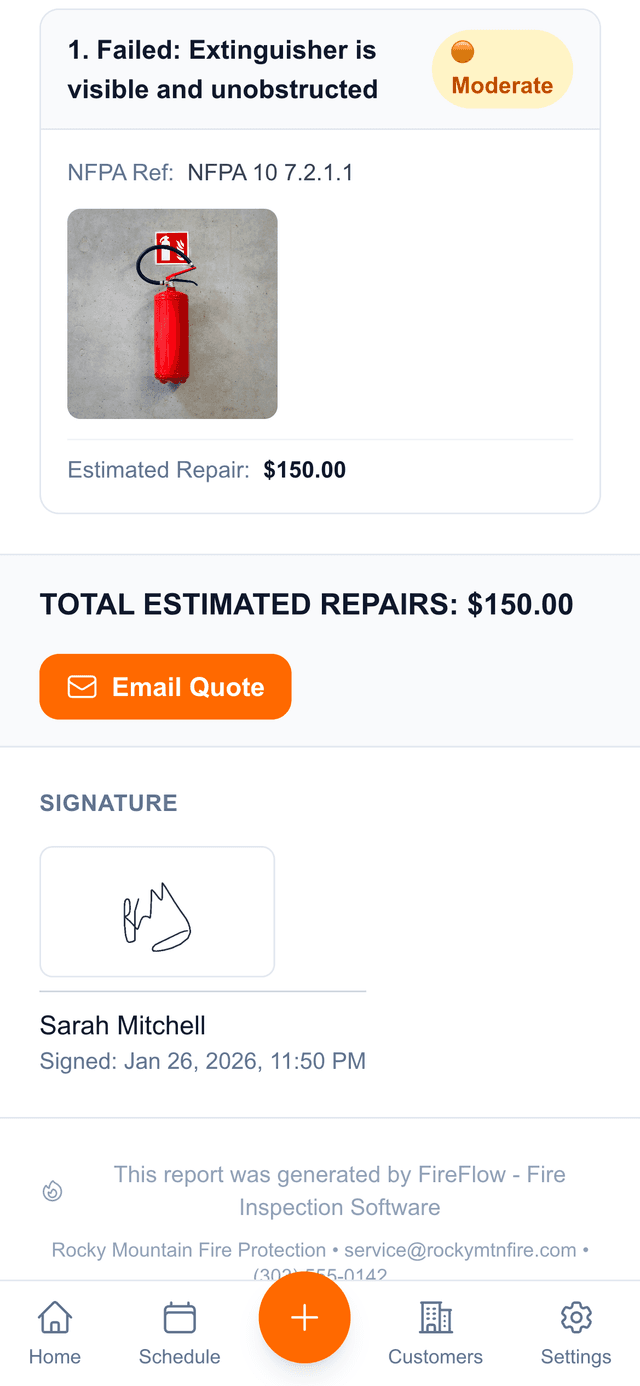Click the FireFlow flame icon in footer

pos(53,1191)
